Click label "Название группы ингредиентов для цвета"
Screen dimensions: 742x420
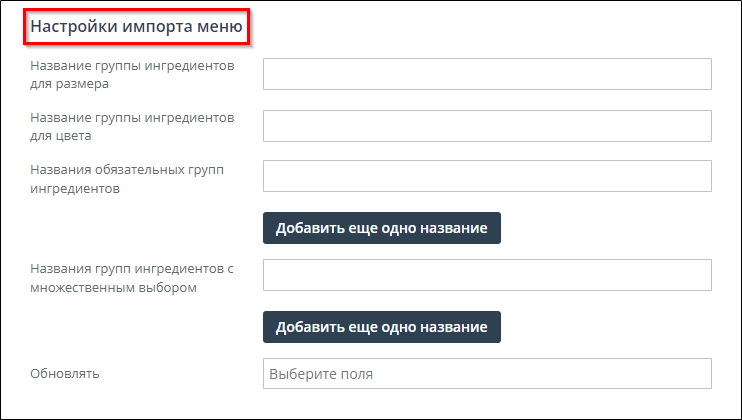pos(132,126)
